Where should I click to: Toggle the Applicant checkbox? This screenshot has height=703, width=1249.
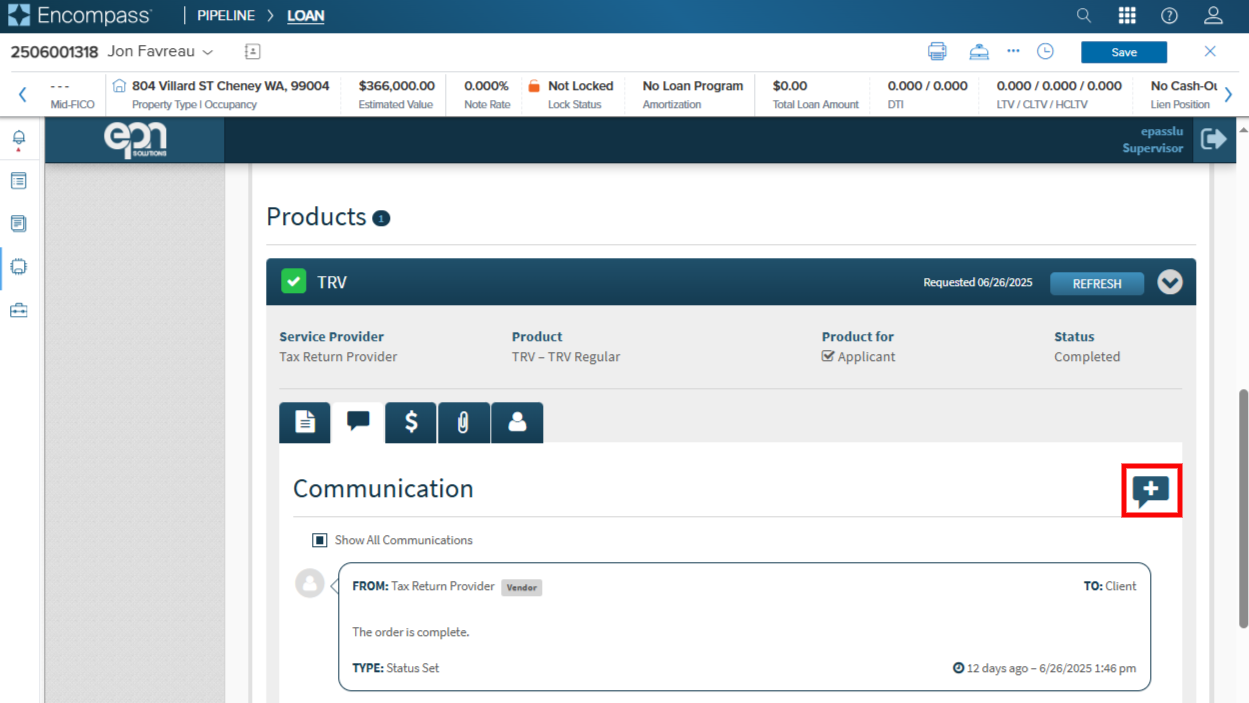(x=828, y=356)
